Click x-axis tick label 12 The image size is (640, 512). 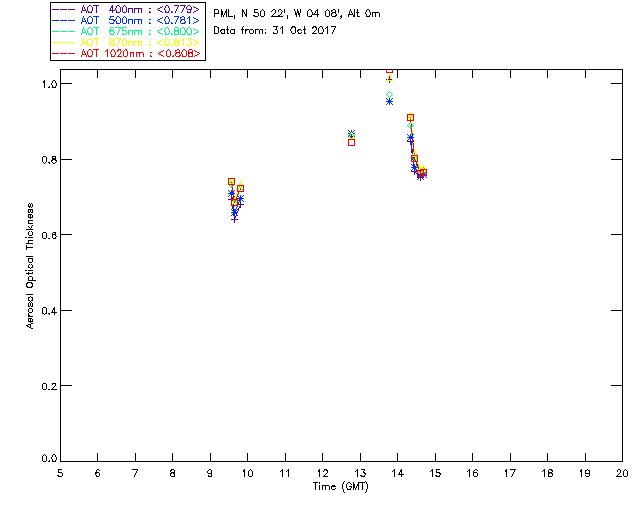[322, 473]
